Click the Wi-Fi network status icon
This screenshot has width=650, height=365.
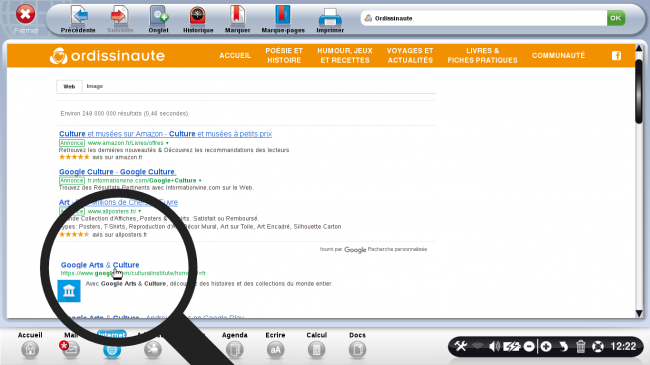point(478,346)
